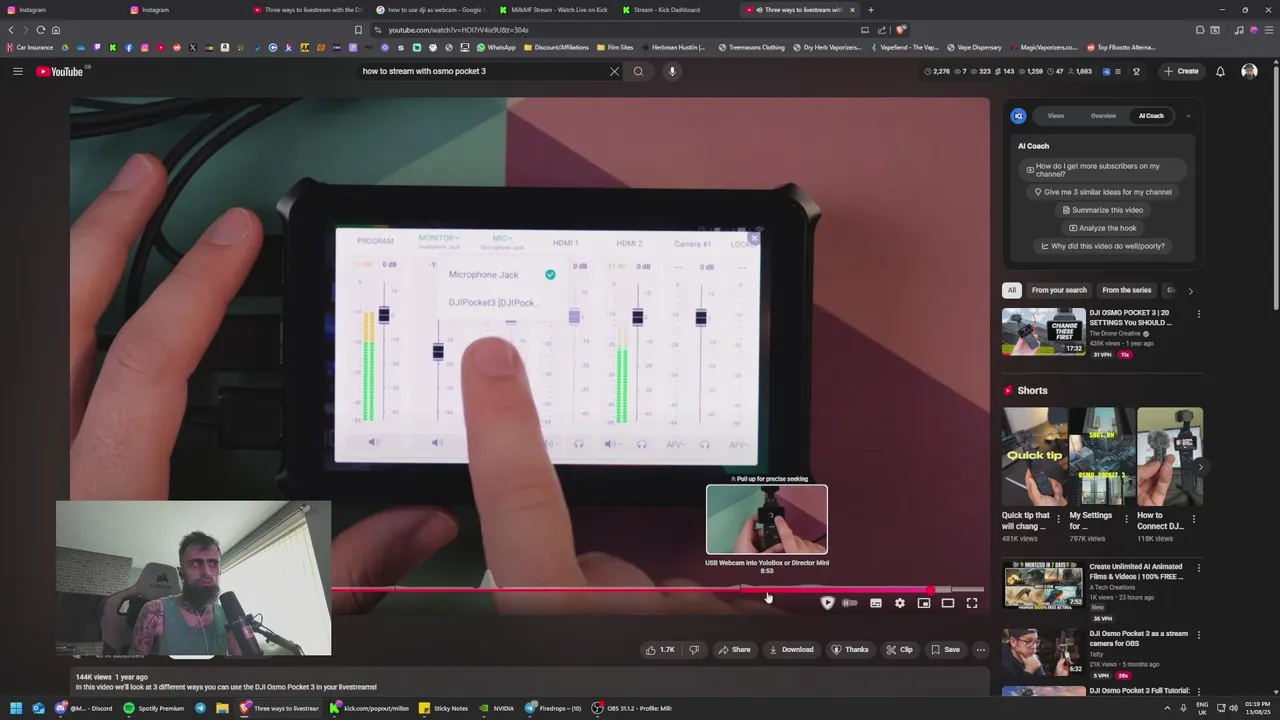Select 'From your search' chip
The image size is (1280, 720).
(1059, 290)
